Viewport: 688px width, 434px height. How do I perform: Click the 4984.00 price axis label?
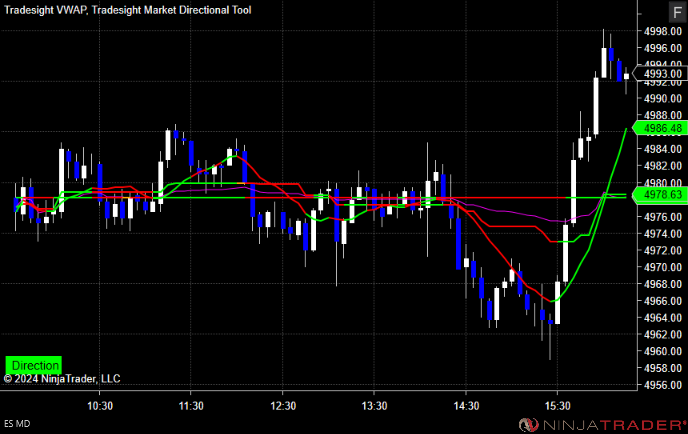tap(663, 149)
